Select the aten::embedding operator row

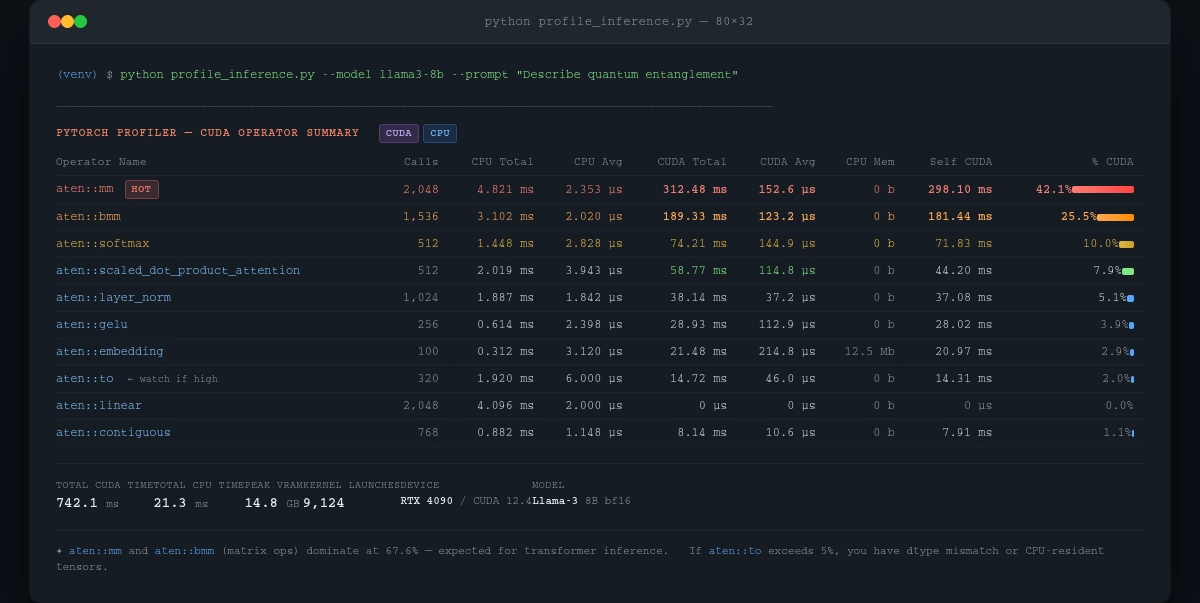pos(110,351)
